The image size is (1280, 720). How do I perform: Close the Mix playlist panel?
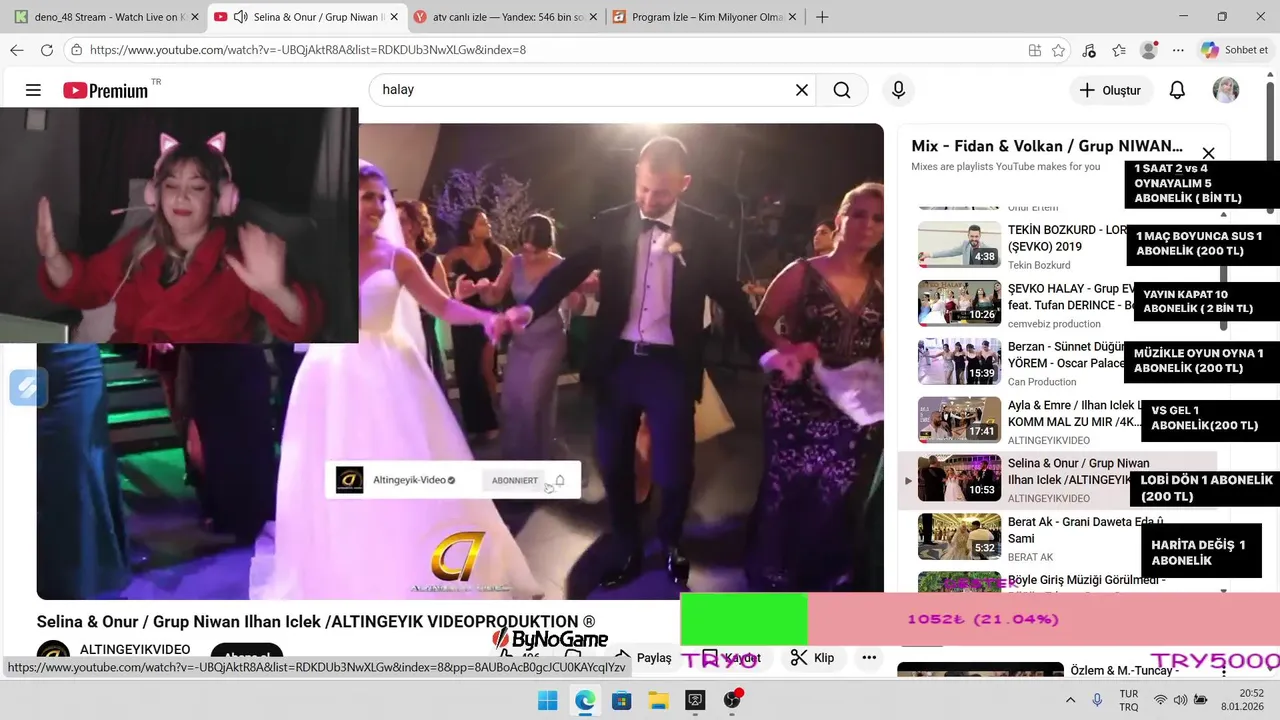[x=1208, y=153]
